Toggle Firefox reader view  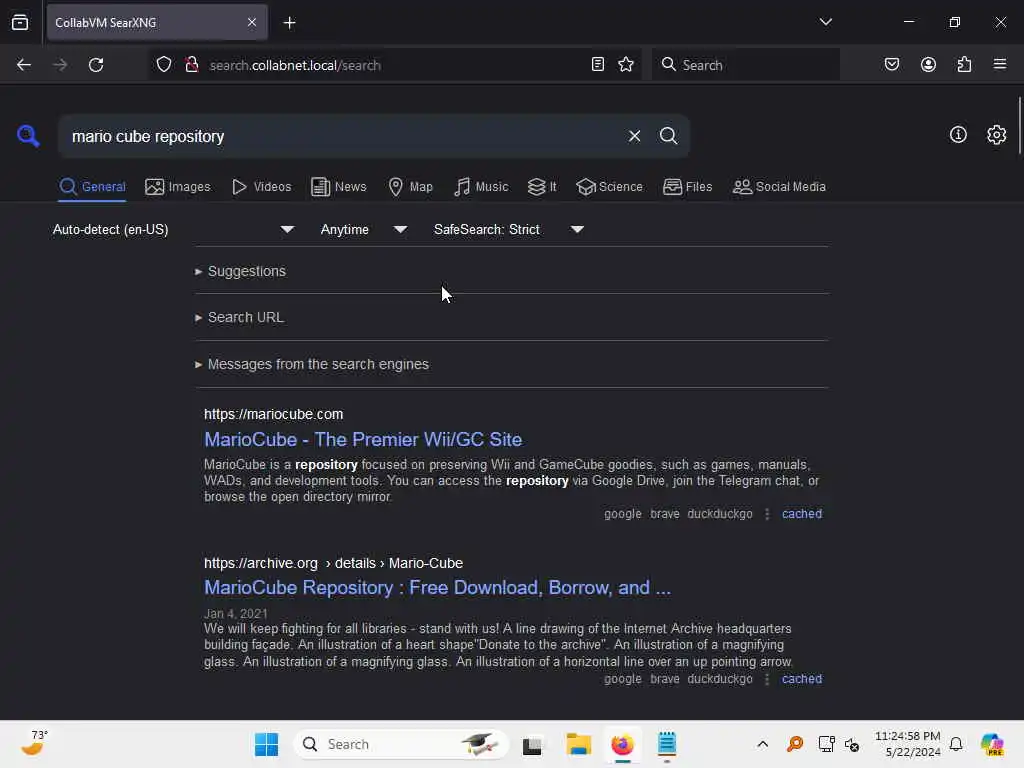pyautogui.click(x=598, y=65)
